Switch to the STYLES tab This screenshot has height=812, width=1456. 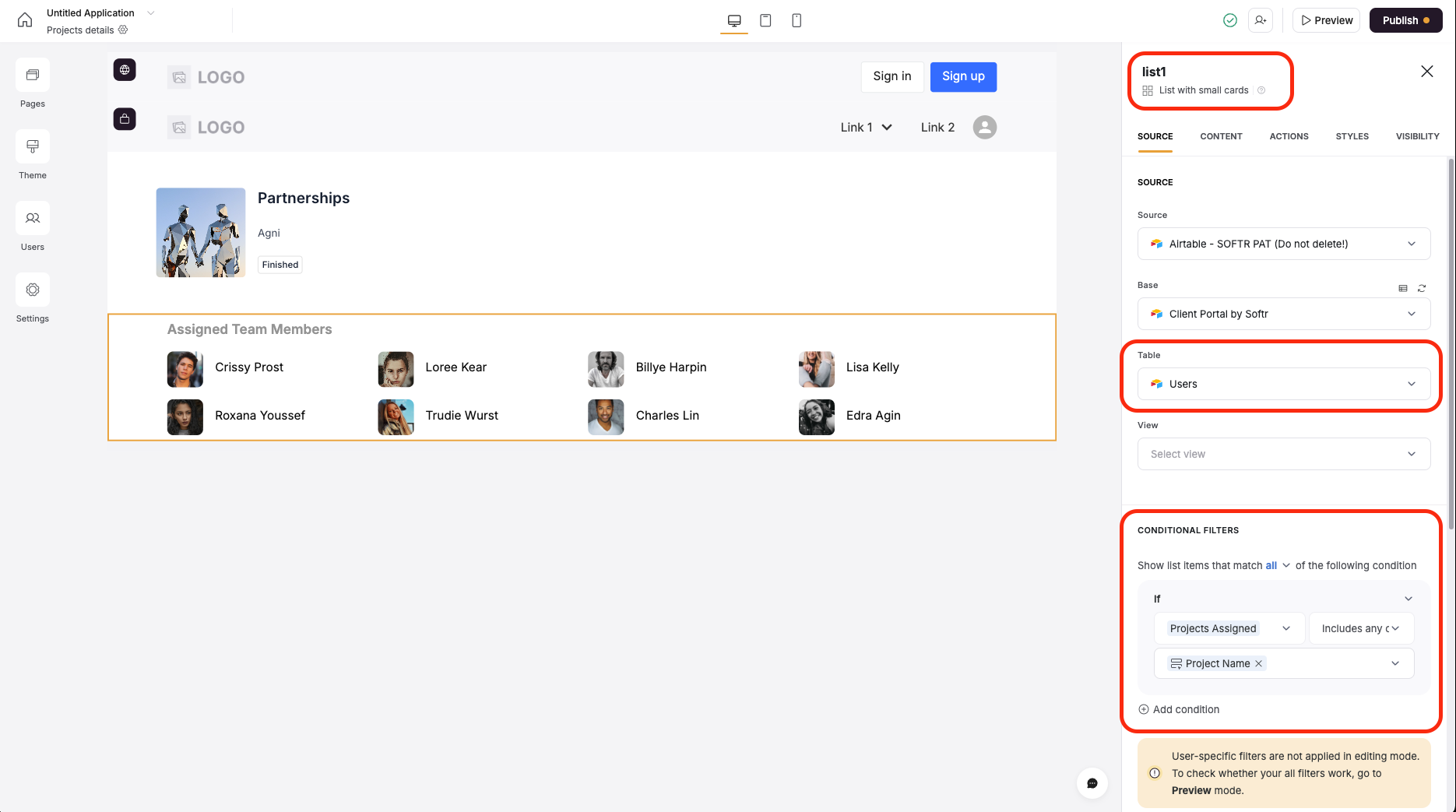1352,136
